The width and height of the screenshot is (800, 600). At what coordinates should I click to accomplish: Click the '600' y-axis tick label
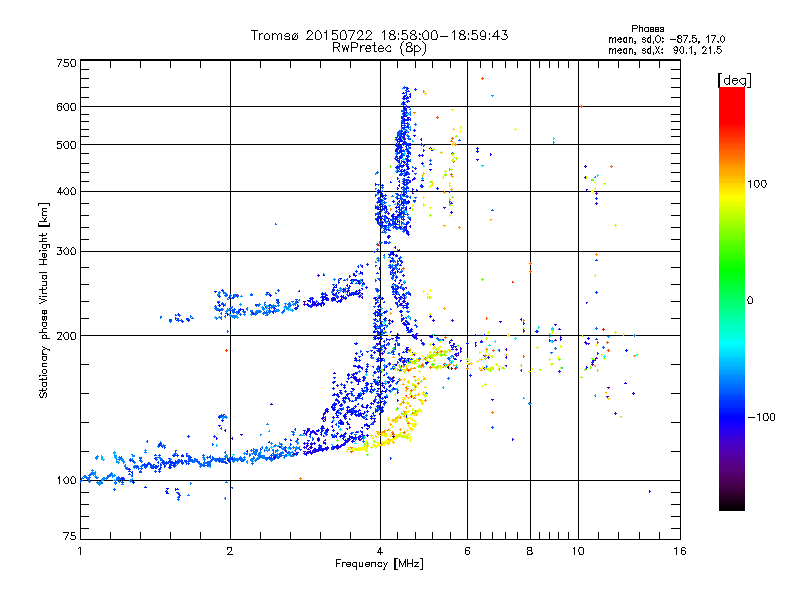point(66,107)
